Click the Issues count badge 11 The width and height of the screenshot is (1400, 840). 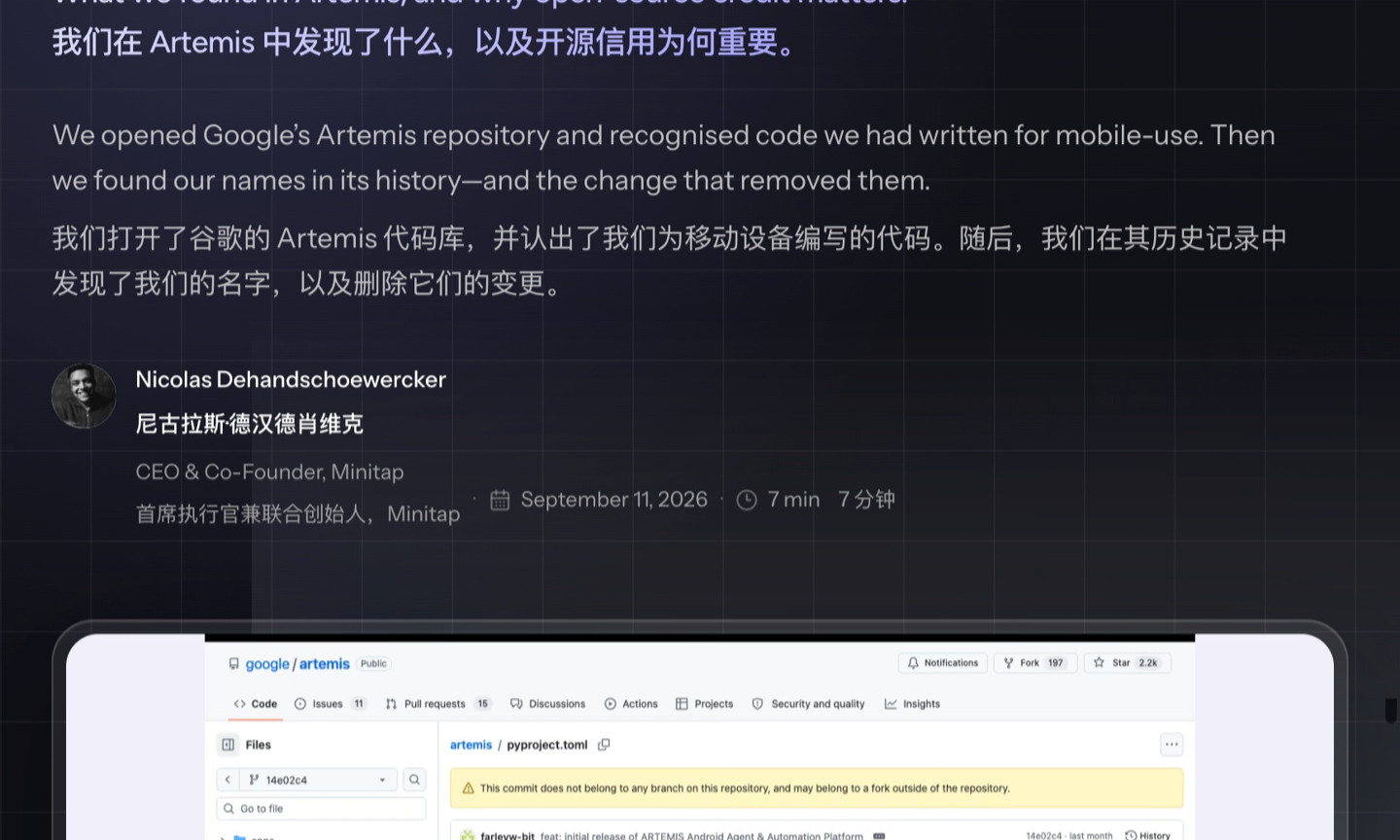click(359, 704)
